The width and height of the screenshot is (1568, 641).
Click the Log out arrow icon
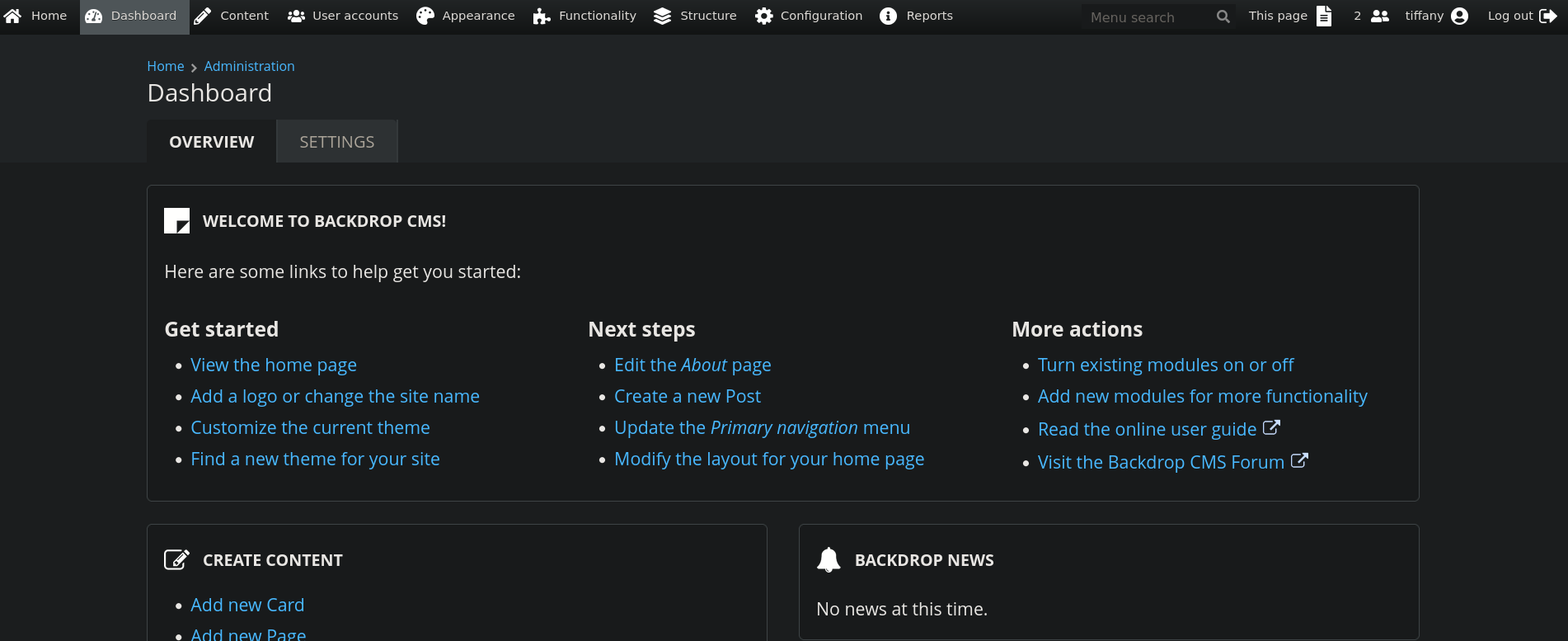1548,16
